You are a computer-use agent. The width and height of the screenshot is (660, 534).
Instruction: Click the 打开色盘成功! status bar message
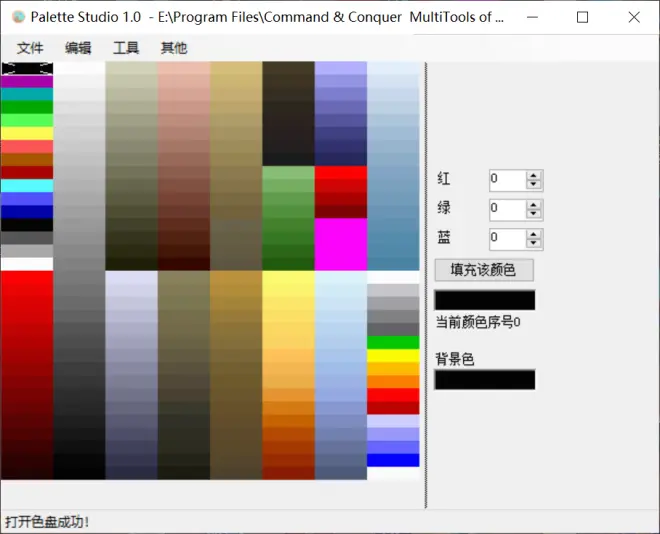coord(47,522)
